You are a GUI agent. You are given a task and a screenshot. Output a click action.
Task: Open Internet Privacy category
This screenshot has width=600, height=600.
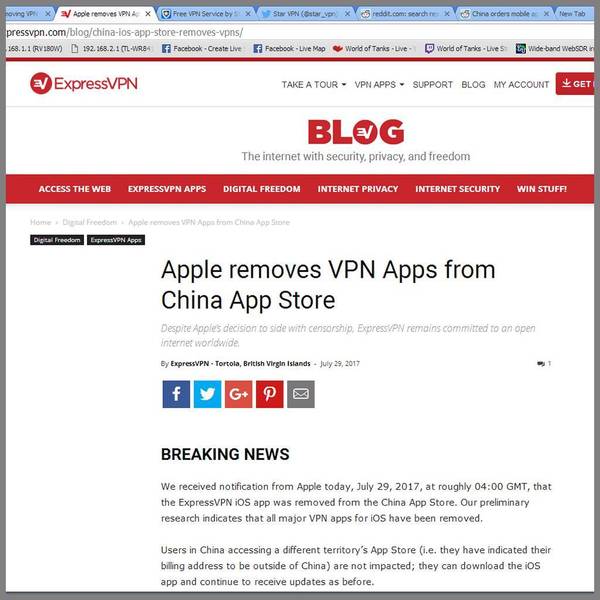(358, 189)
